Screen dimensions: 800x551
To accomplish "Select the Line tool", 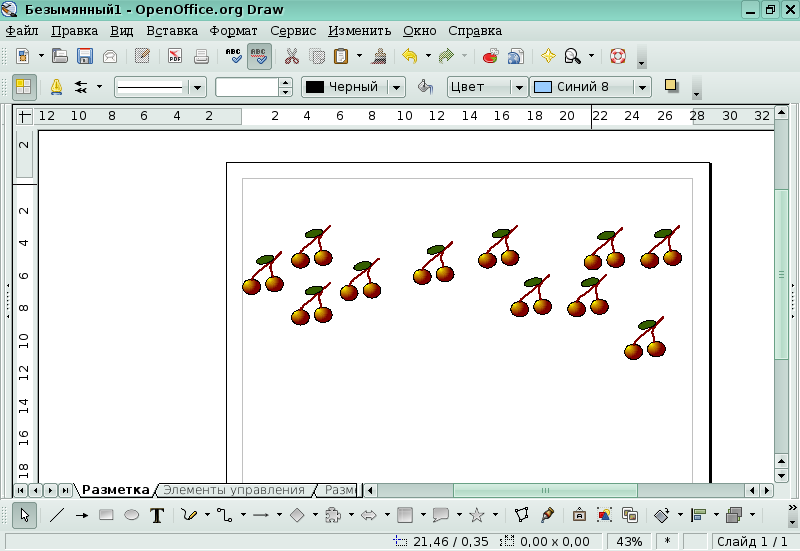I will pos(57,515).
